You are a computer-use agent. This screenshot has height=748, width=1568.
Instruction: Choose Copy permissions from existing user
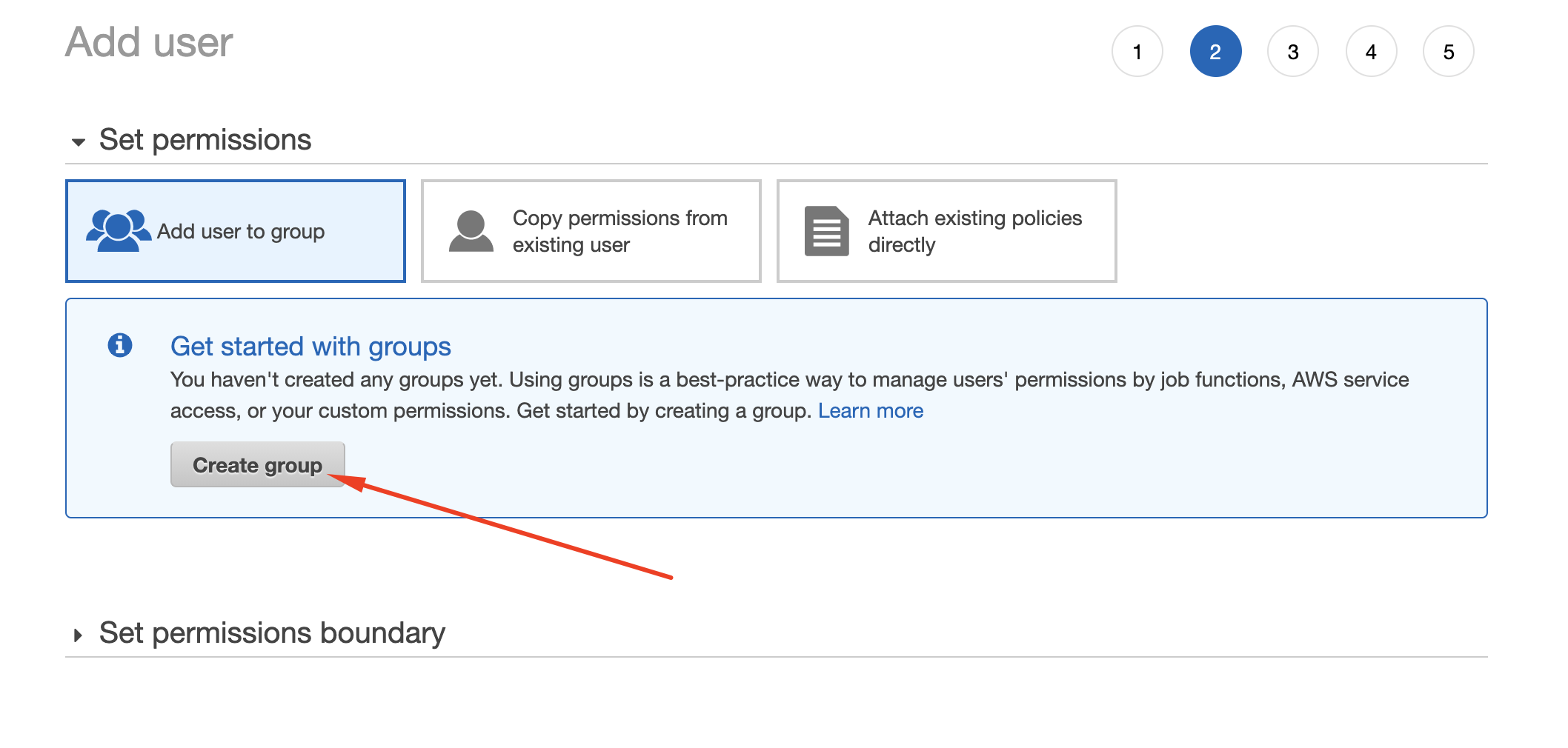591,231
